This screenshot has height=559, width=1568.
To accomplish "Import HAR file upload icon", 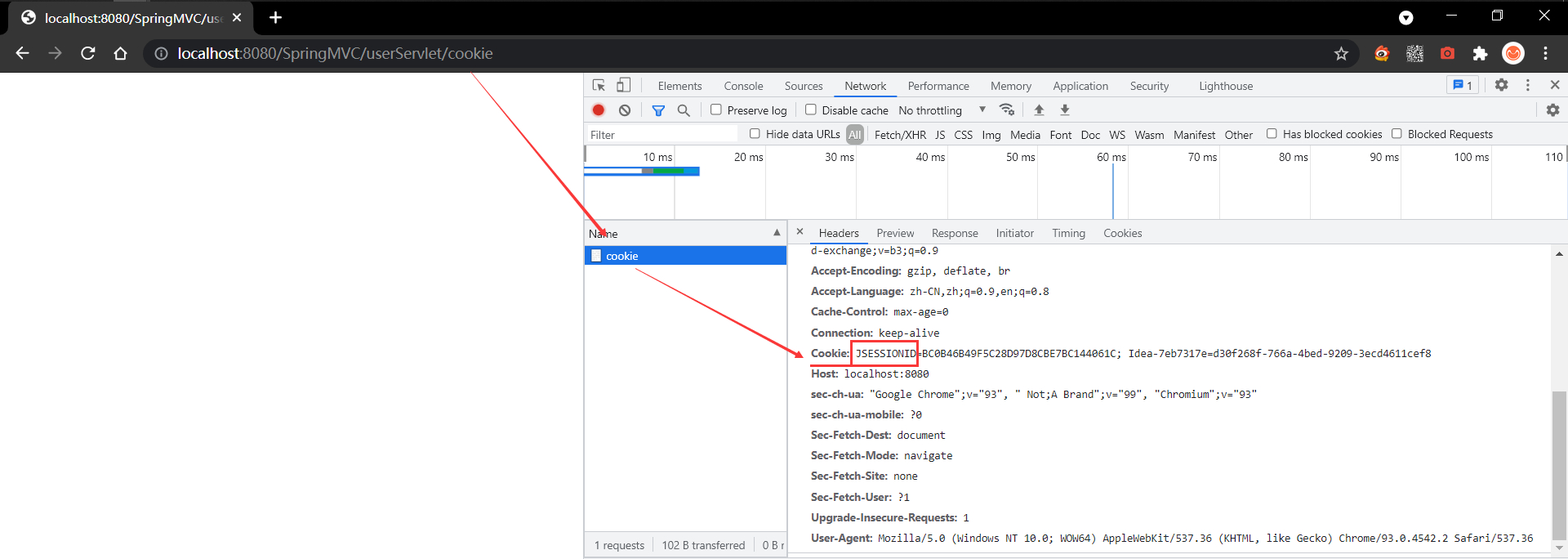I will (1039, 110).
